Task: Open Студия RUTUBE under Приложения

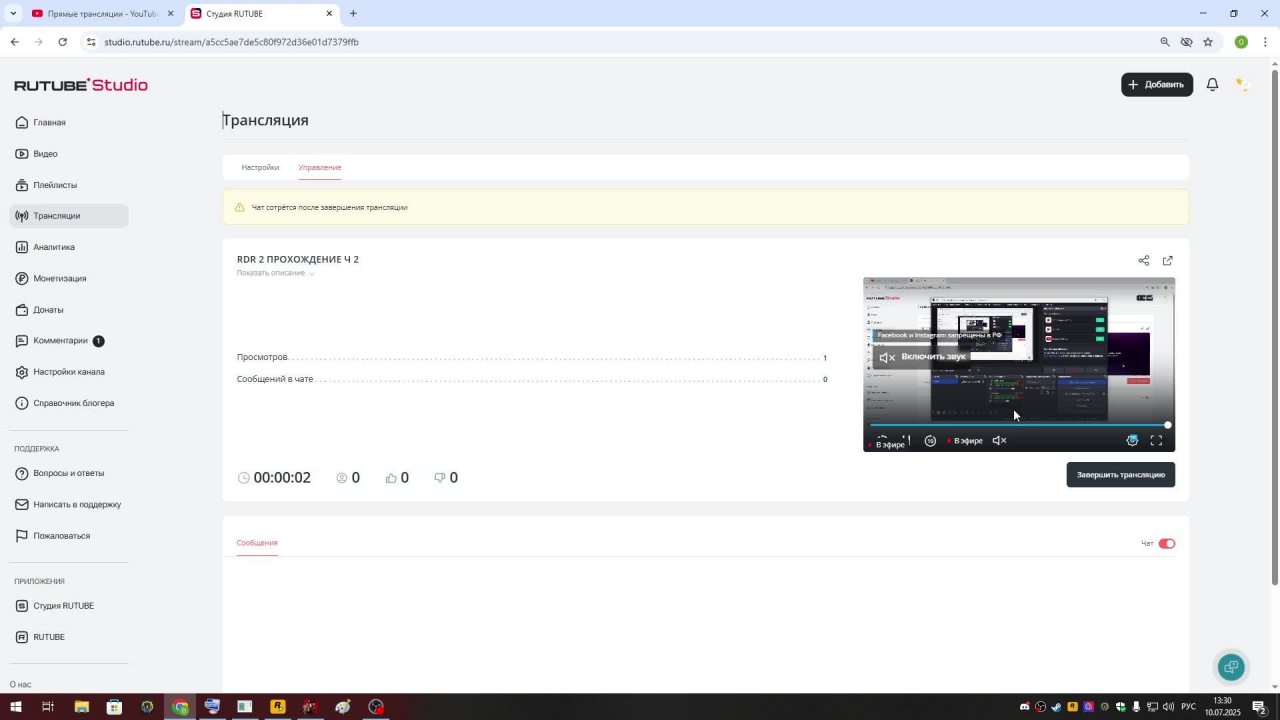Action: tap(55, 606)
